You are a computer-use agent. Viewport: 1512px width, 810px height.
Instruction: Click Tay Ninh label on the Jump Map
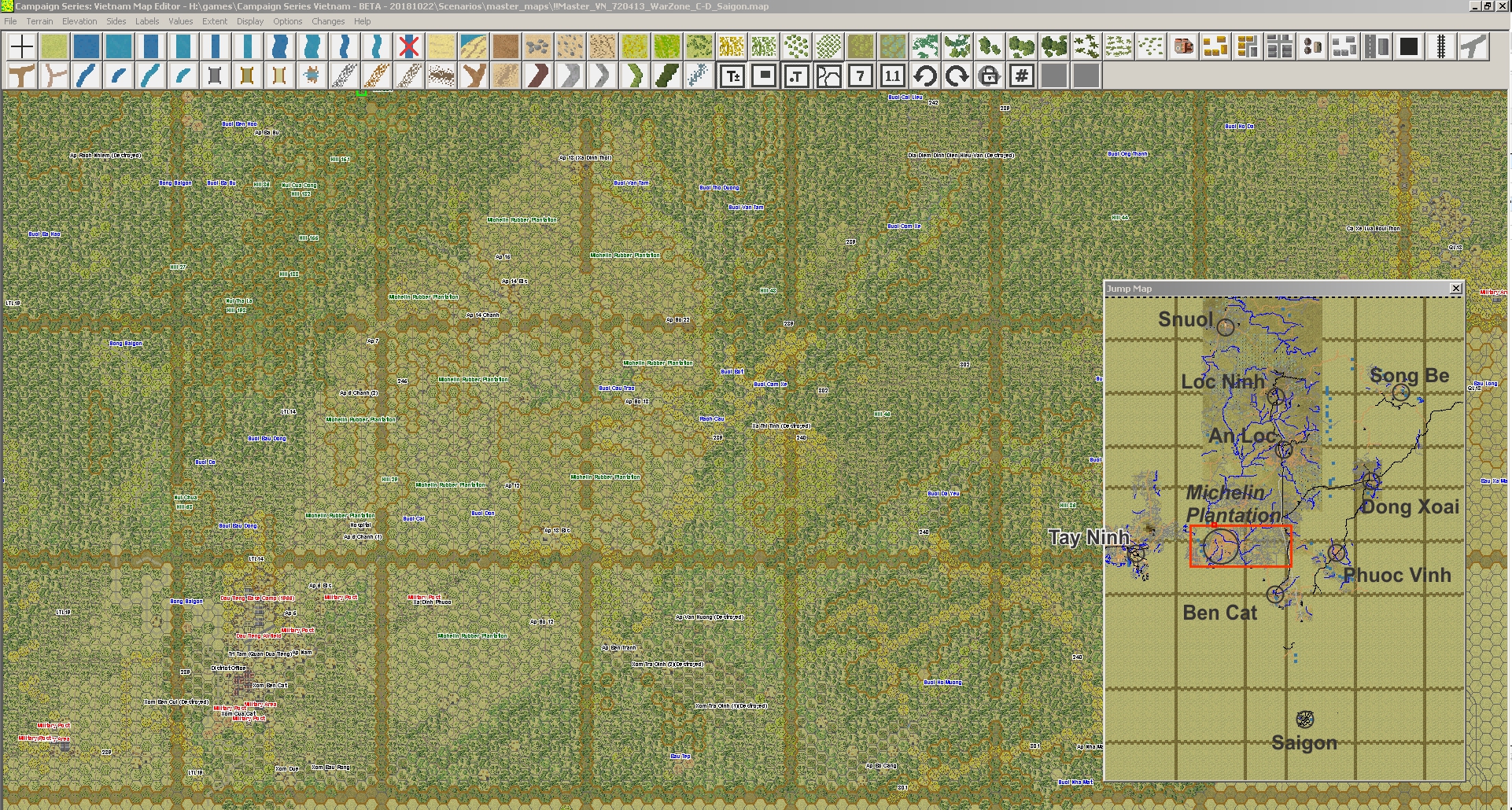(1089, 537)
